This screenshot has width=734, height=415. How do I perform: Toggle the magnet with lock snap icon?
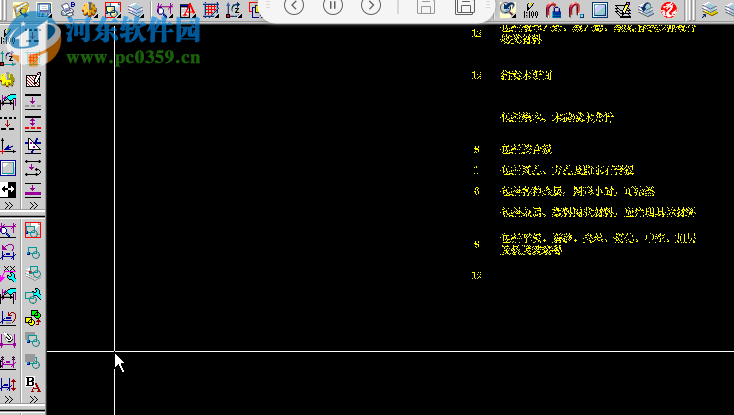(x=554, y=9)
